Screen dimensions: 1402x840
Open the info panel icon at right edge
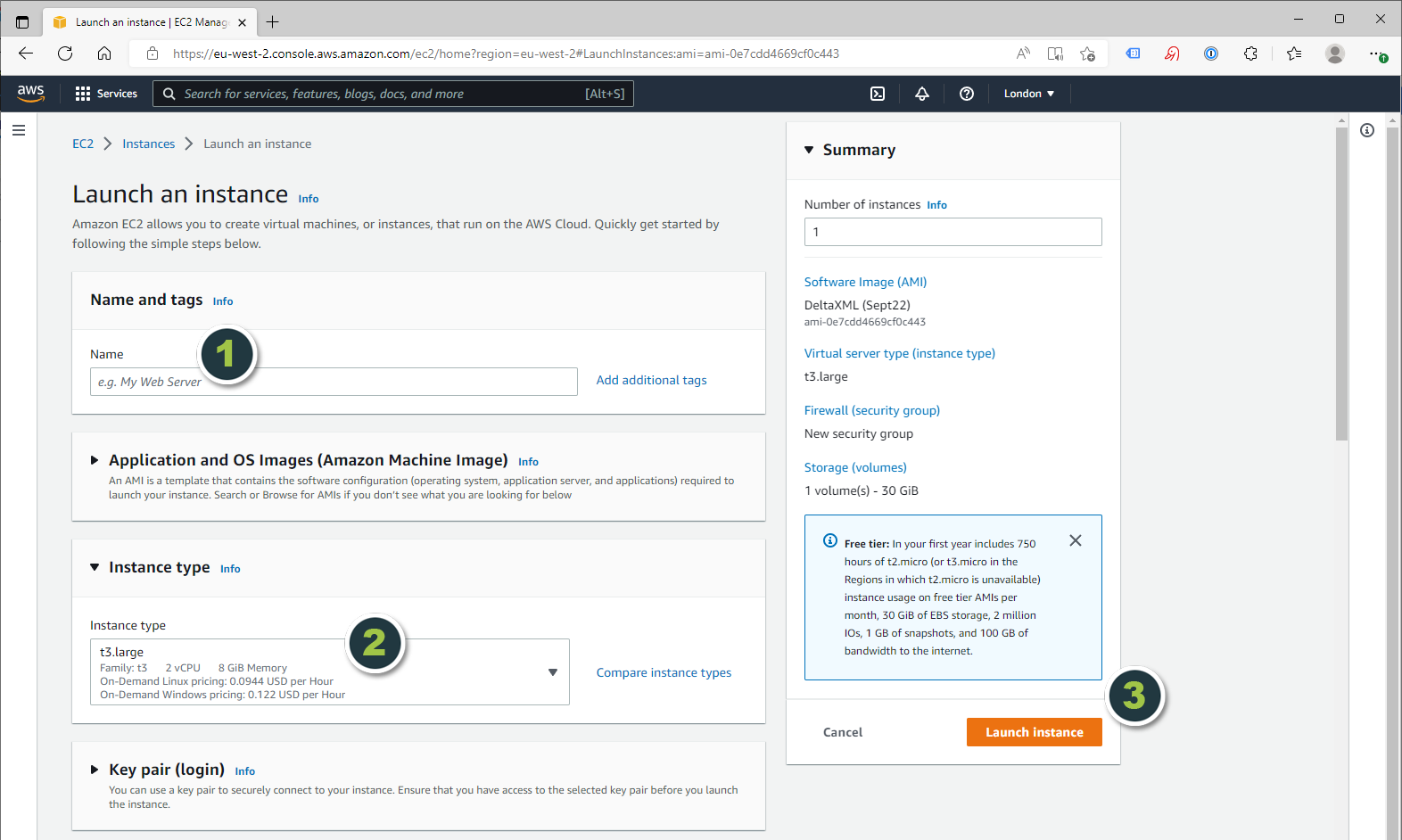tap(1367, 130)
